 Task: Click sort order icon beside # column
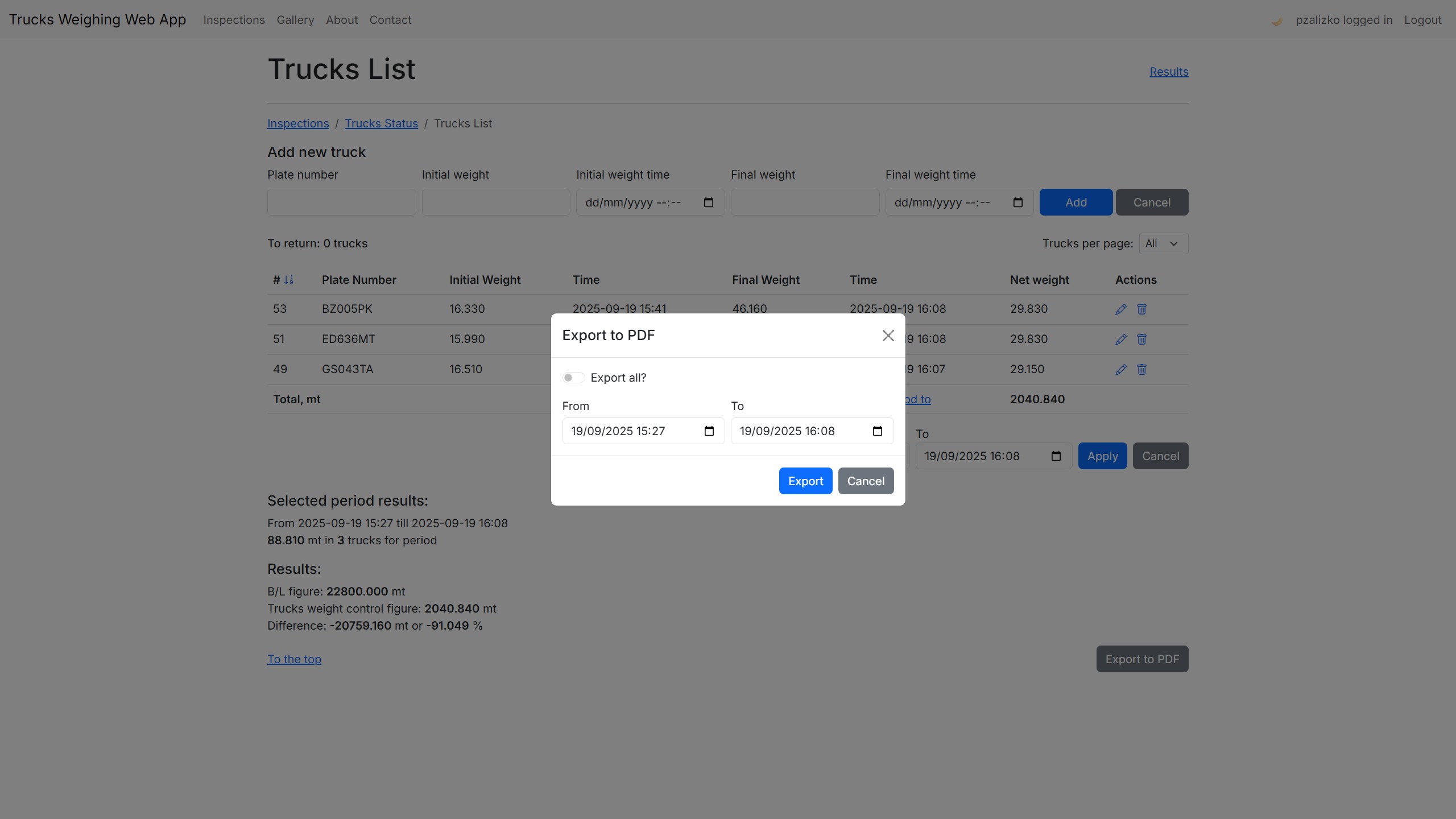click(289, 280)
